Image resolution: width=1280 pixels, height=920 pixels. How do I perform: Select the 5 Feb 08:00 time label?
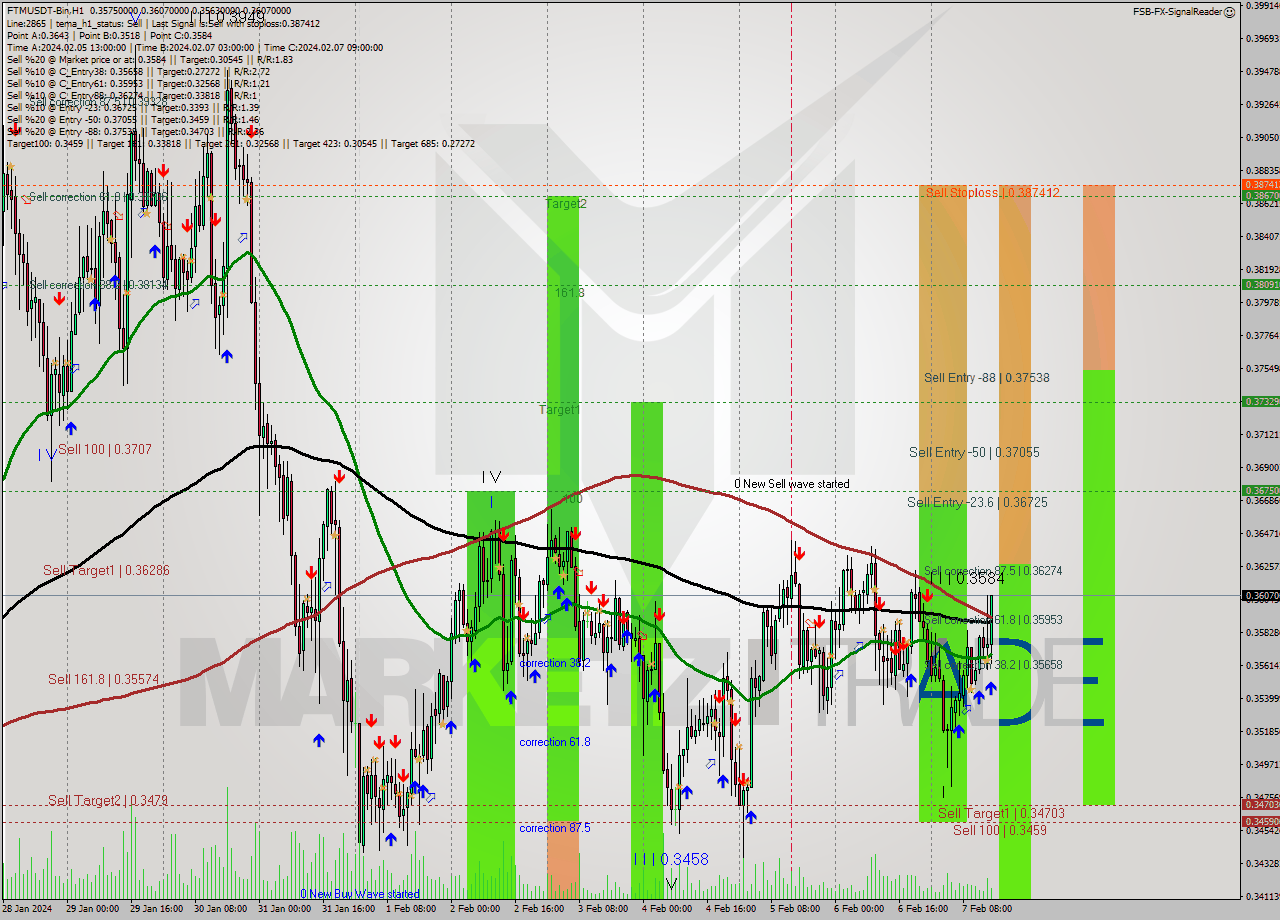[795, 909]
